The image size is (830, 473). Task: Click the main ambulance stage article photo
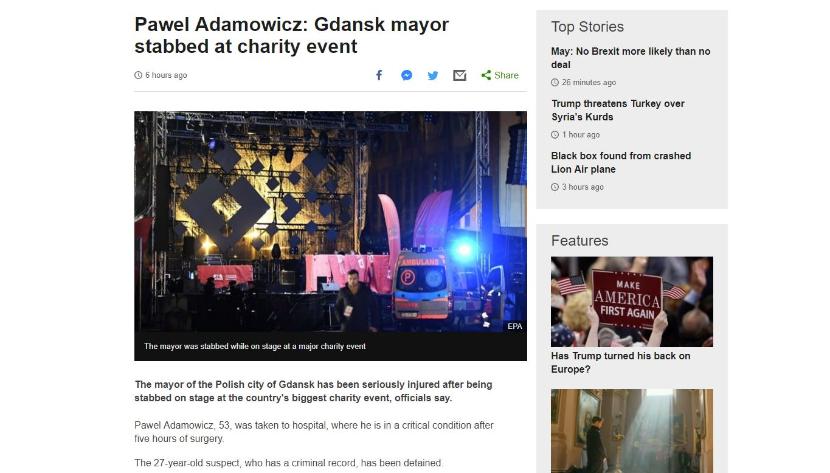[x=330, y=221]
